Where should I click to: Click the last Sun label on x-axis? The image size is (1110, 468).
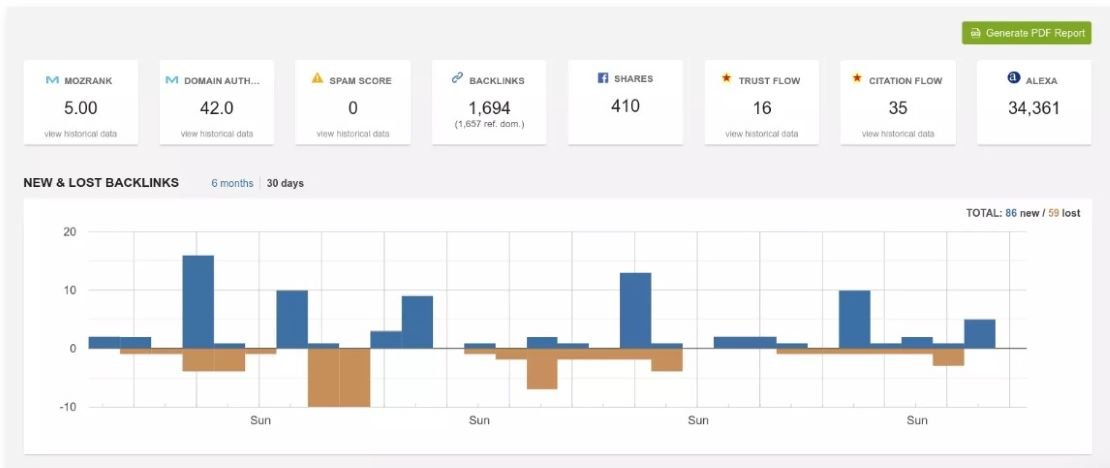[x=917, y=421]
